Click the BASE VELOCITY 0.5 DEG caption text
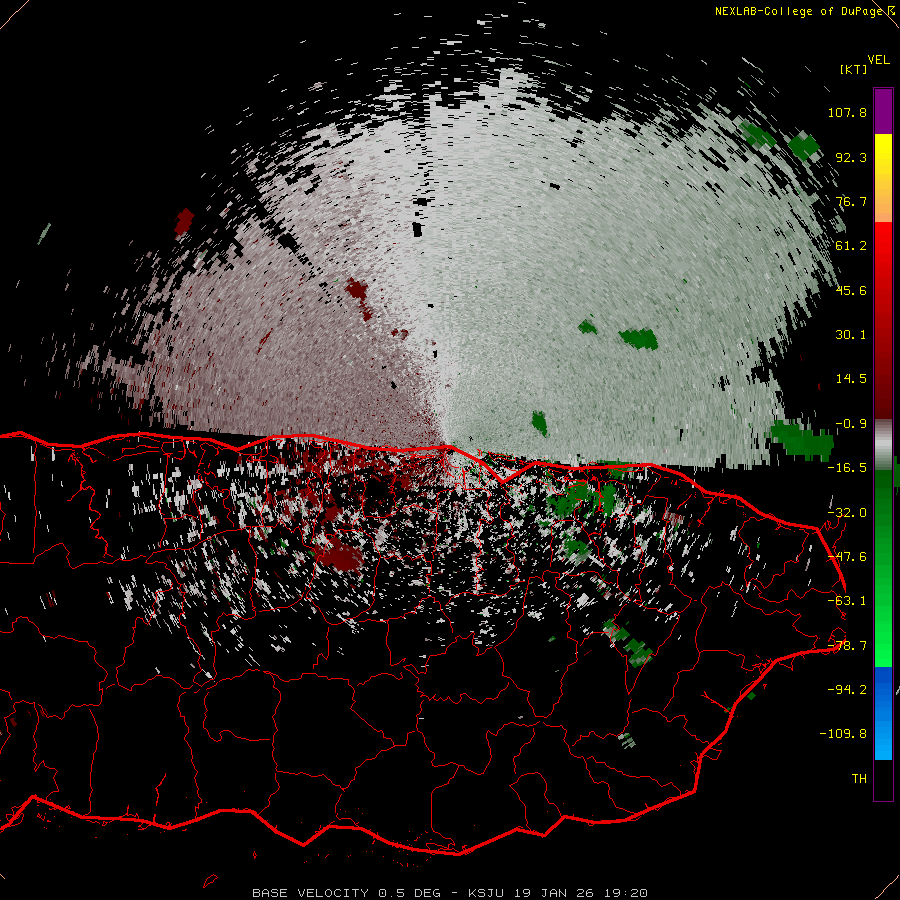The height and width of the screenshot is (900, 900). coord(347,893)
